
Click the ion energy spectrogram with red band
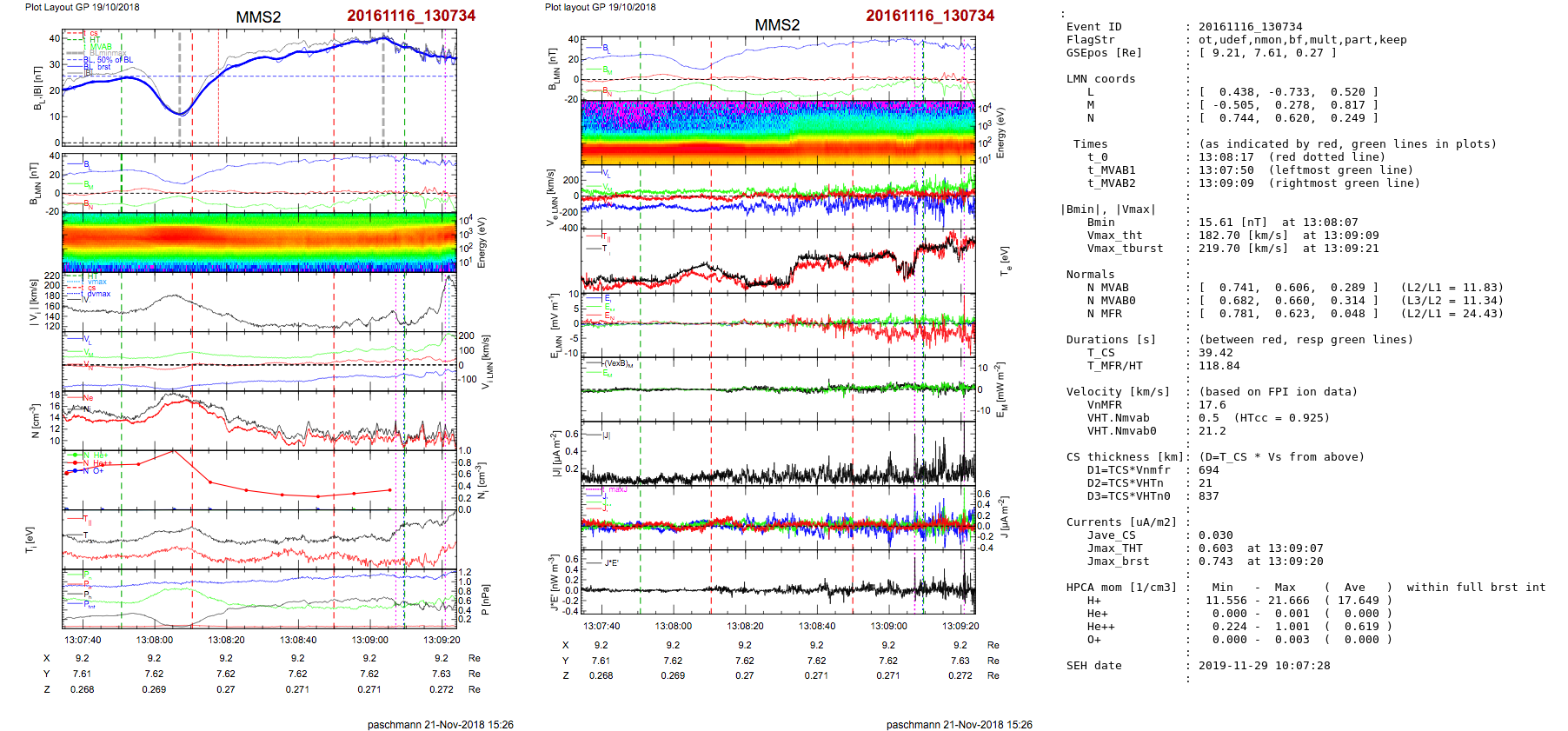[x=259, y=242]
